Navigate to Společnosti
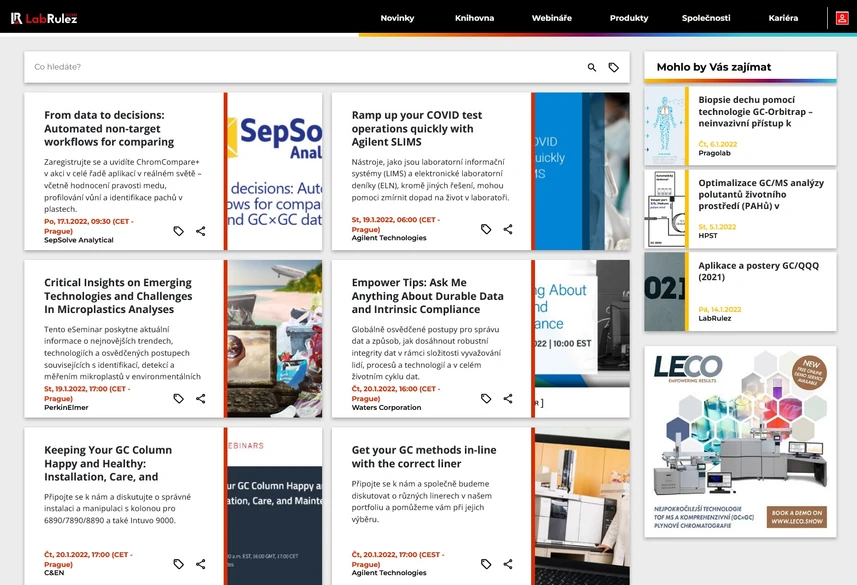857x585 pixels. coord(706,18)
